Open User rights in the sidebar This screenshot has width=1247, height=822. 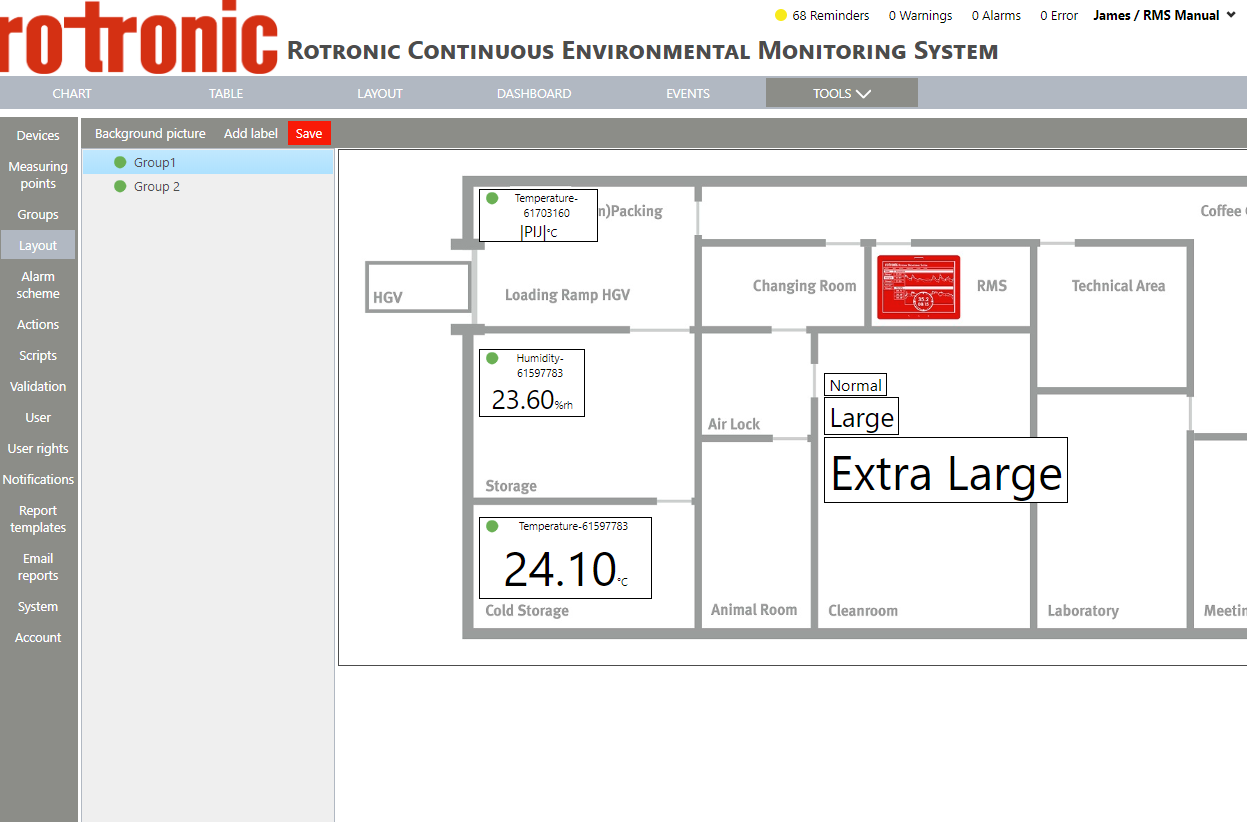pos(38,448)
